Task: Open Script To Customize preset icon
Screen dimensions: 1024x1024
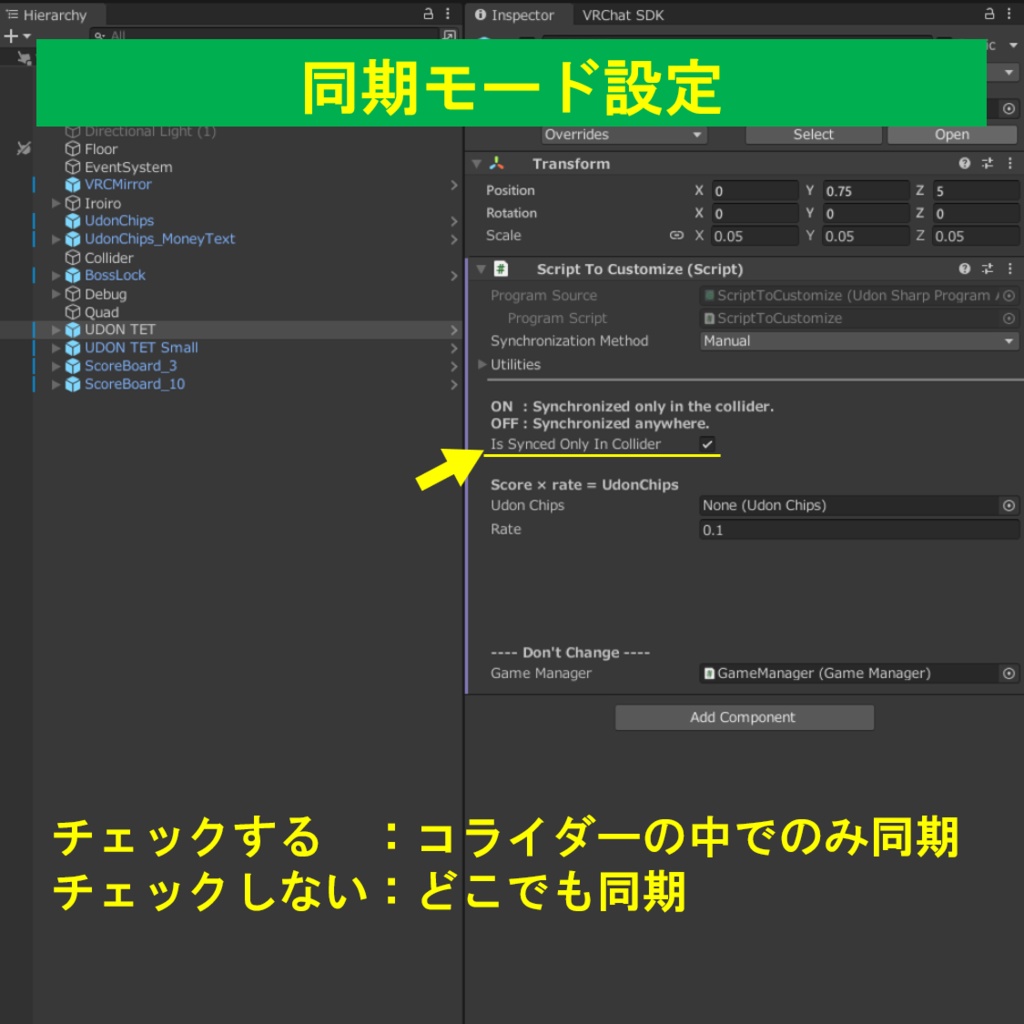Action: 987,268
